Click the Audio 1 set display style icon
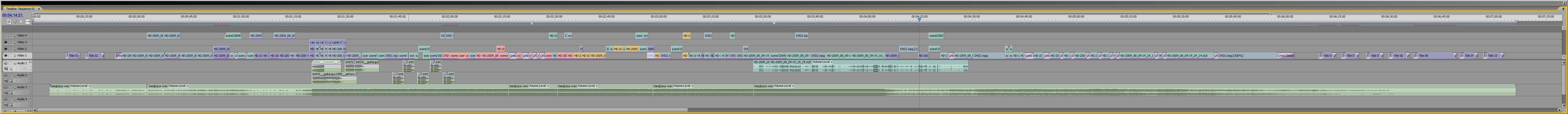 6,69
